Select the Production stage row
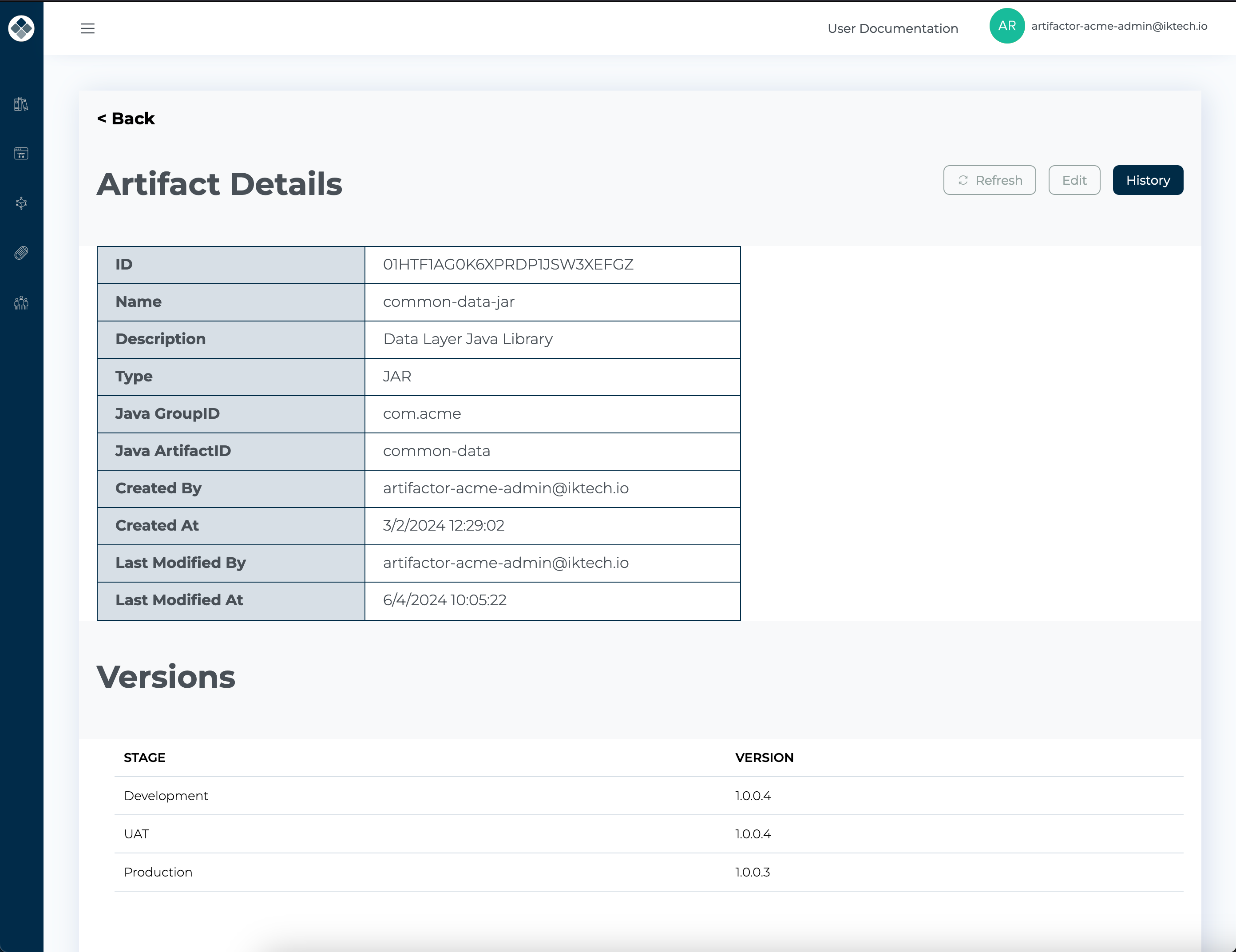The image size is (1236, 952). click(x=158, y=872)
